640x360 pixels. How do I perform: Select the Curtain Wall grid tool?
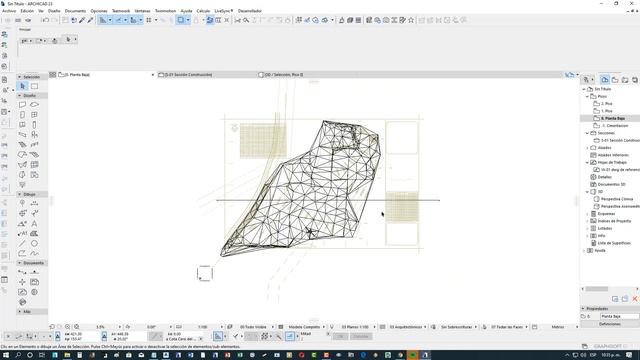[34, 165]
